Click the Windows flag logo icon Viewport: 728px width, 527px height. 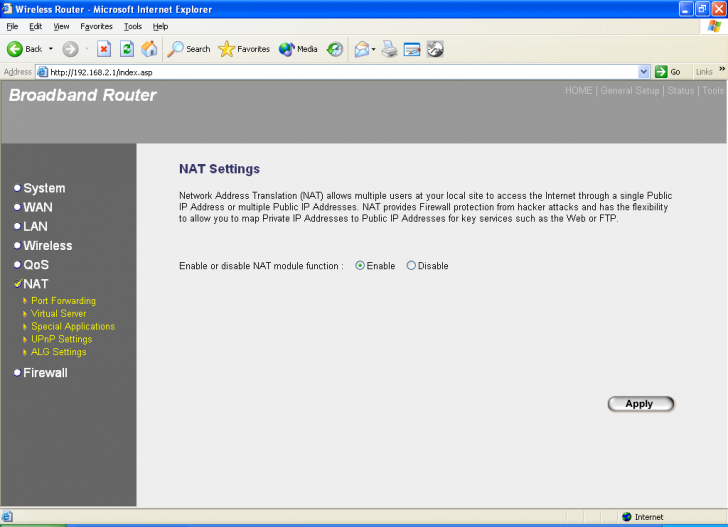point(714,26)
